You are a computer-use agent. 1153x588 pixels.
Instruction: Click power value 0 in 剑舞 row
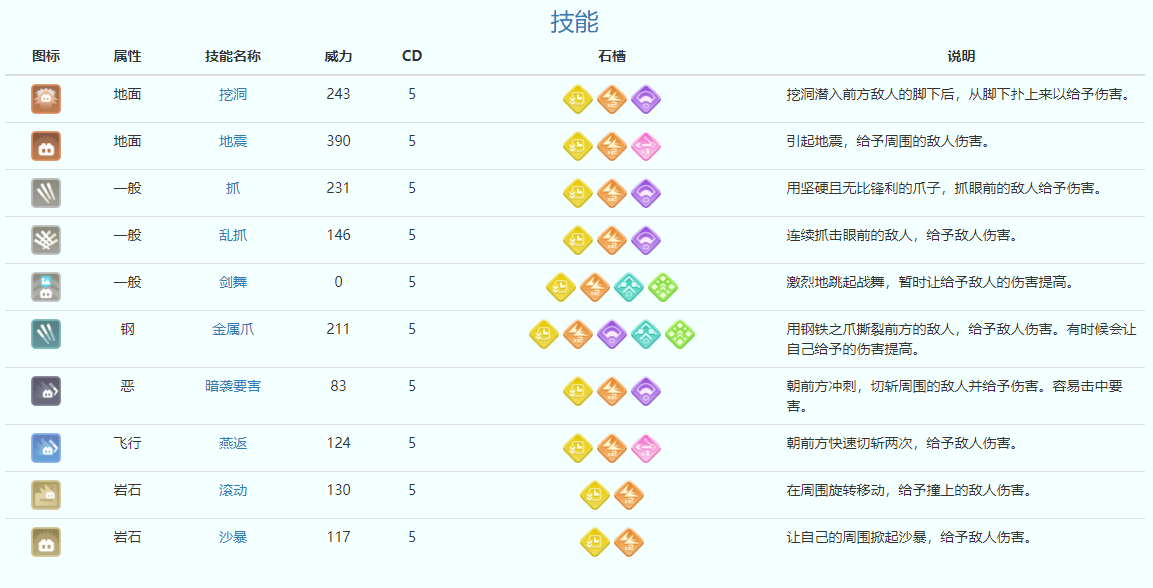tap(338, 282)
